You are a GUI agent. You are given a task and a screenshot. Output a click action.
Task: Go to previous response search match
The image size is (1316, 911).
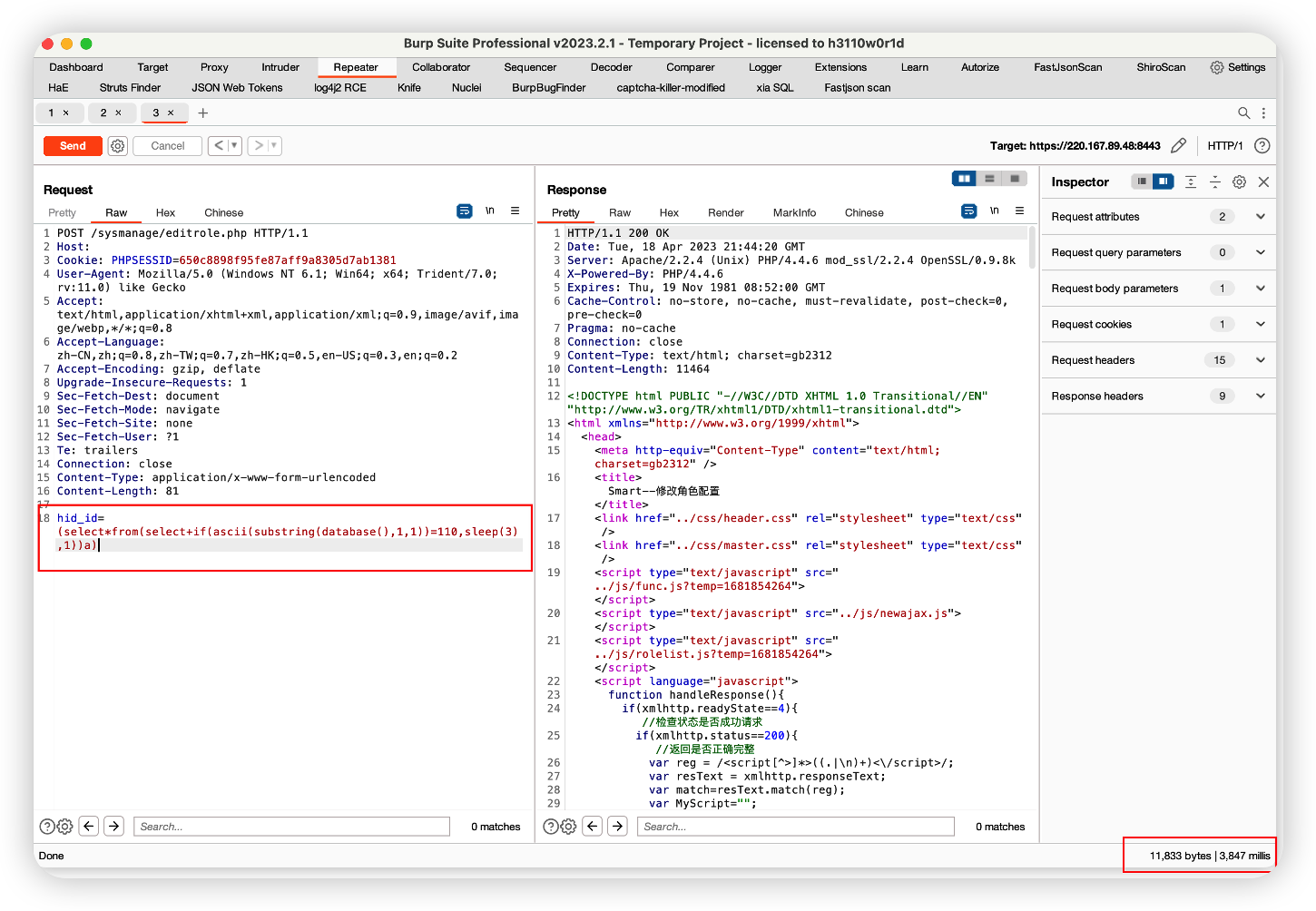point(593,826)
